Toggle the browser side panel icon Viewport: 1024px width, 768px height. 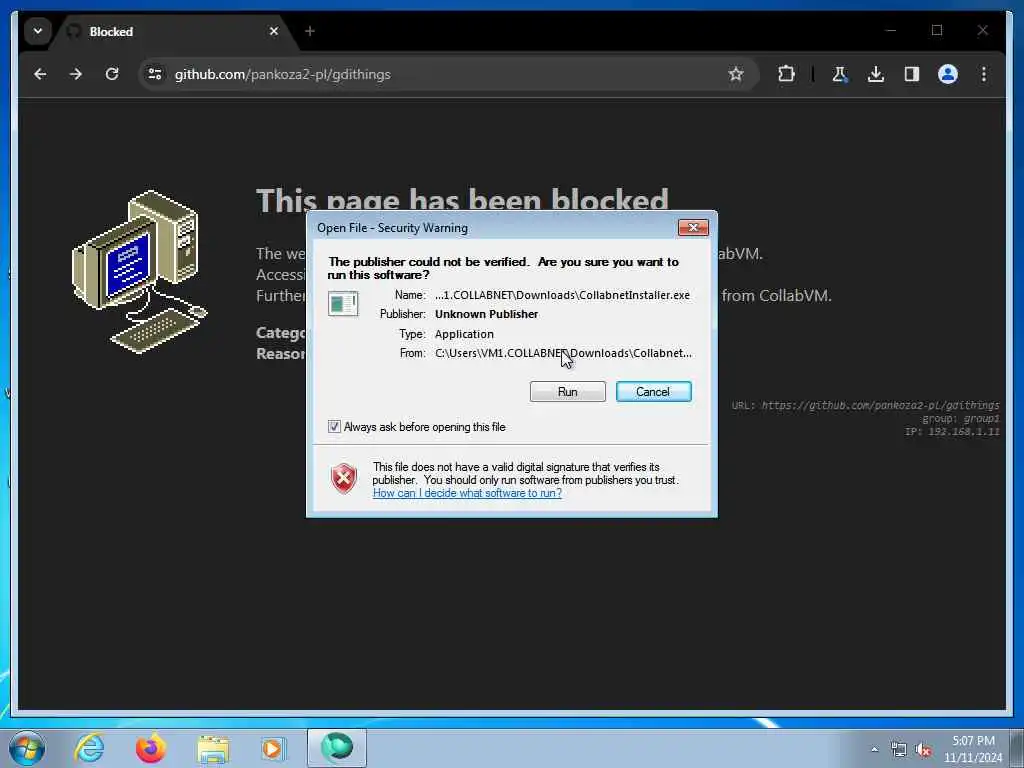[x=912, y=74]
